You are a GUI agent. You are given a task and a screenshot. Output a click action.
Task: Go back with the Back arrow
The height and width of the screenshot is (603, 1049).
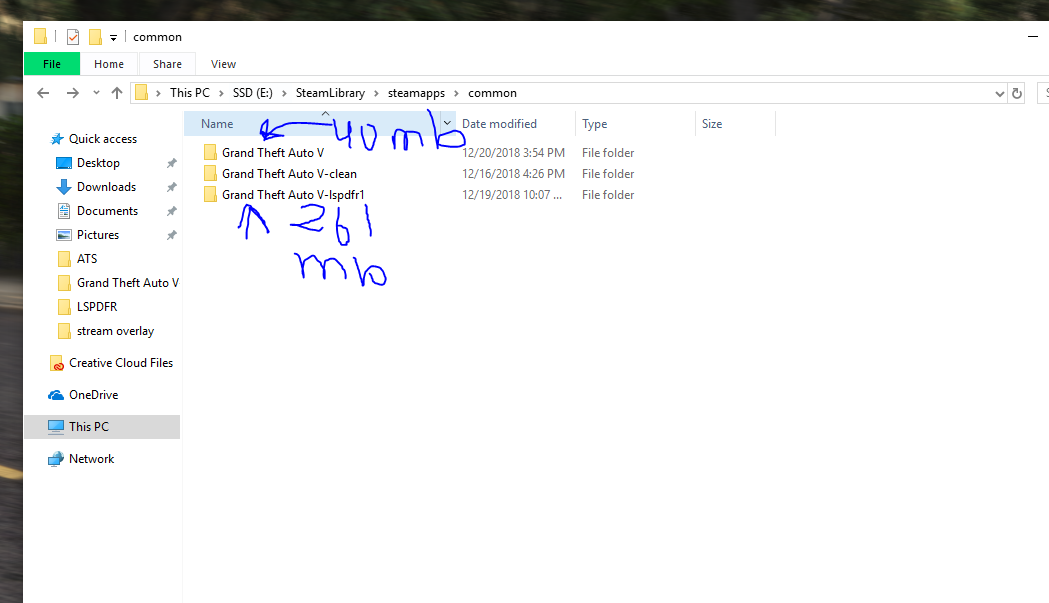click(x=43, y=93)
